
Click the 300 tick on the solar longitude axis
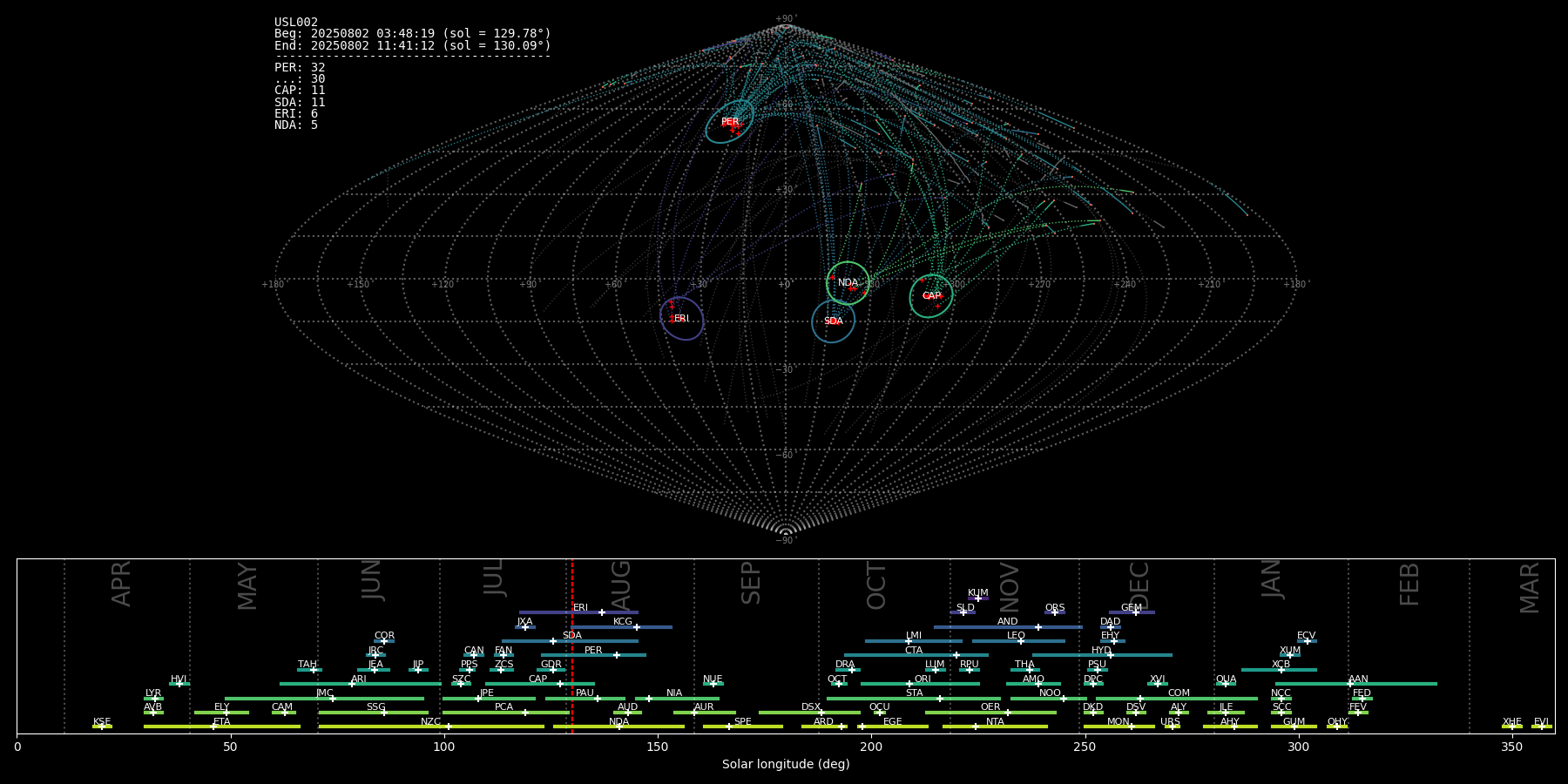pos(1298,747)
